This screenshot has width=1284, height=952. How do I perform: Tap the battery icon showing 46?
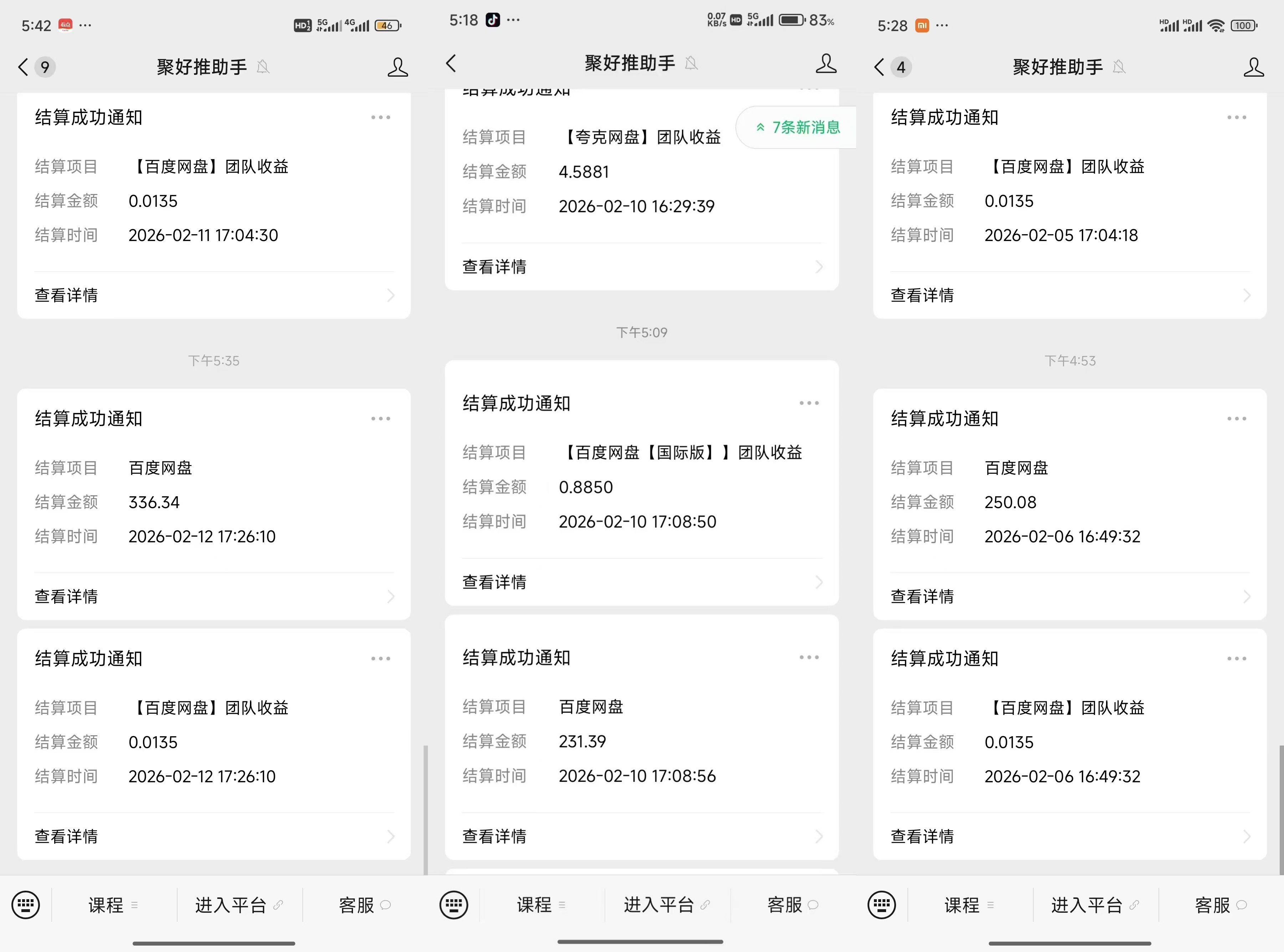[388, 25]
